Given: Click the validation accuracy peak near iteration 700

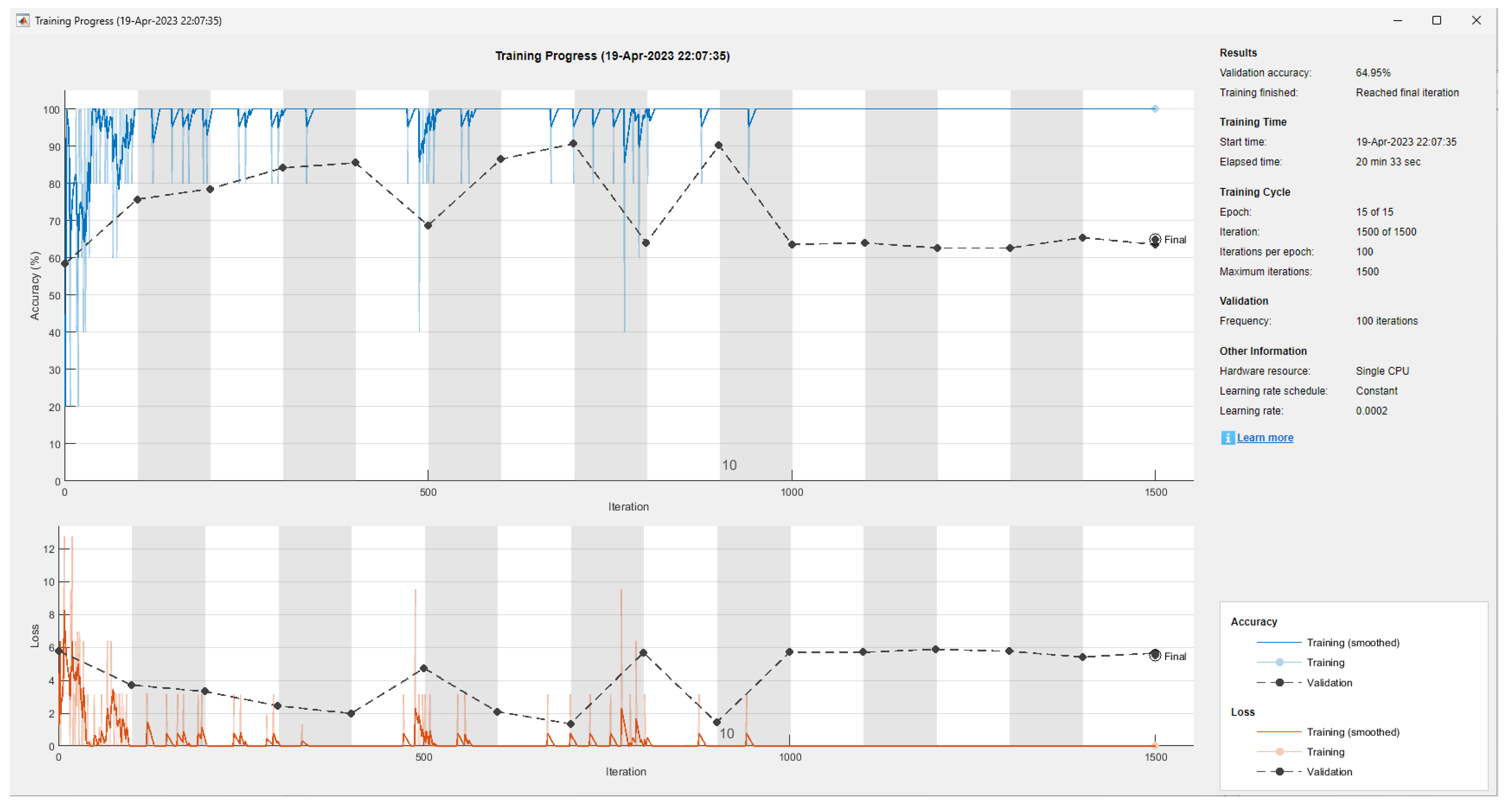Looking at the screenshot, I should 573,144.
